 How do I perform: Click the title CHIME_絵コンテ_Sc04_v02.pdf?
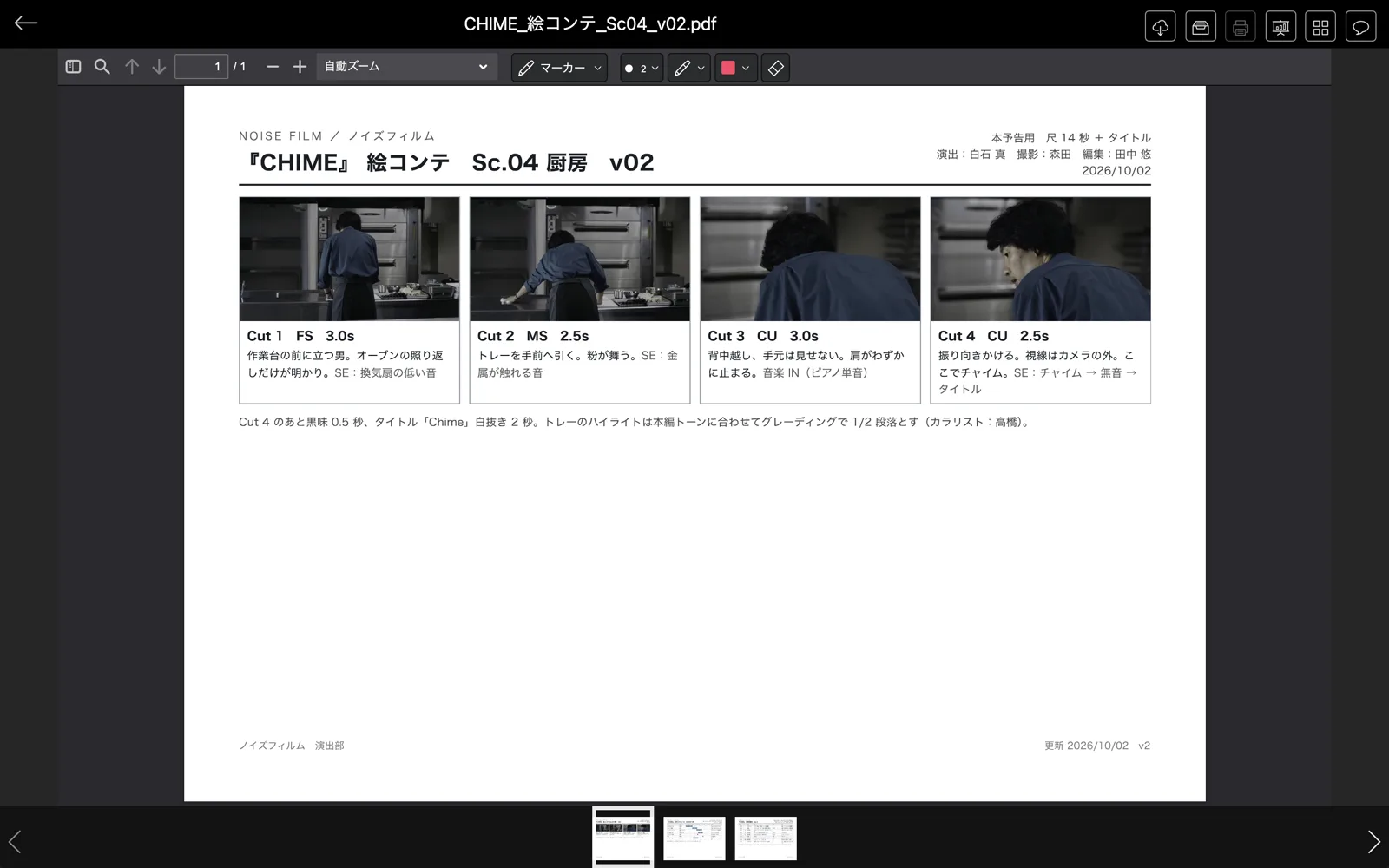tap(590, 24)
